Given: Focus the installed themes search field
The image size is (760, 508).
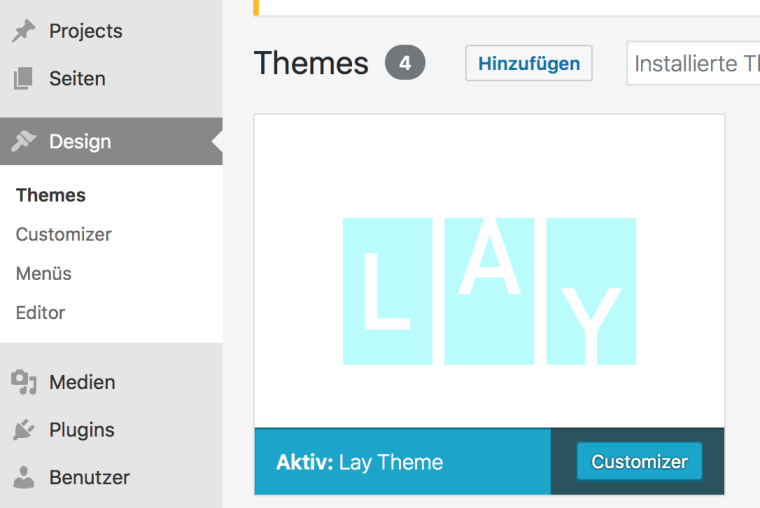Looking at the screenshot, I should point(696,64).
